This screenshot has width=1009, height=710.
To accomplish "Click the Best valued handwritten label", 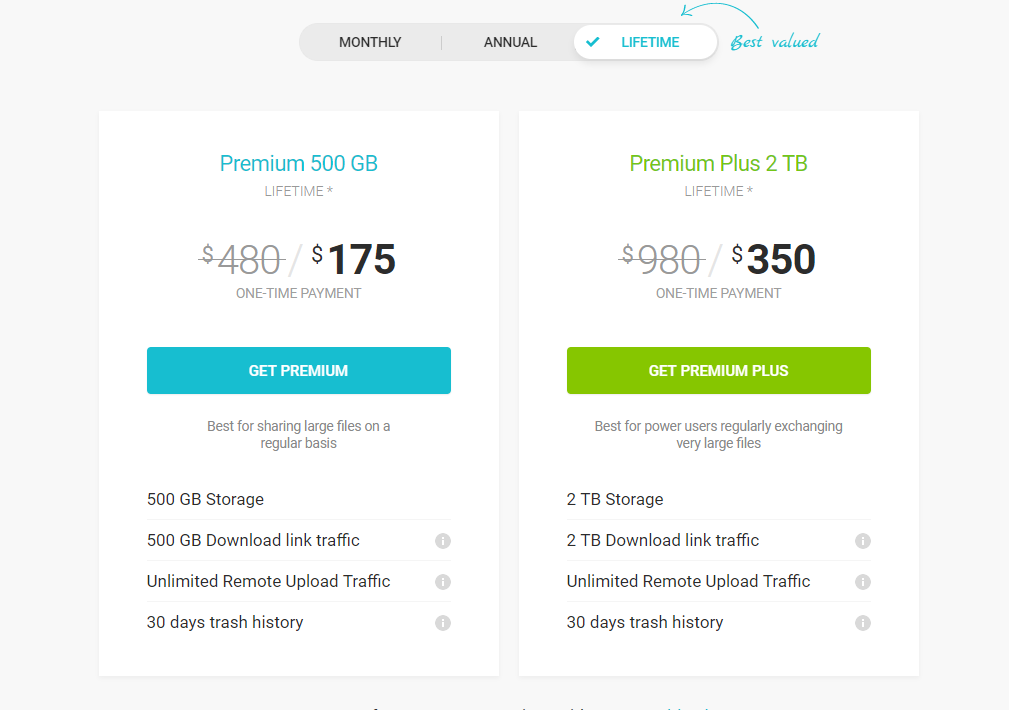I will [x=774, y=42].
